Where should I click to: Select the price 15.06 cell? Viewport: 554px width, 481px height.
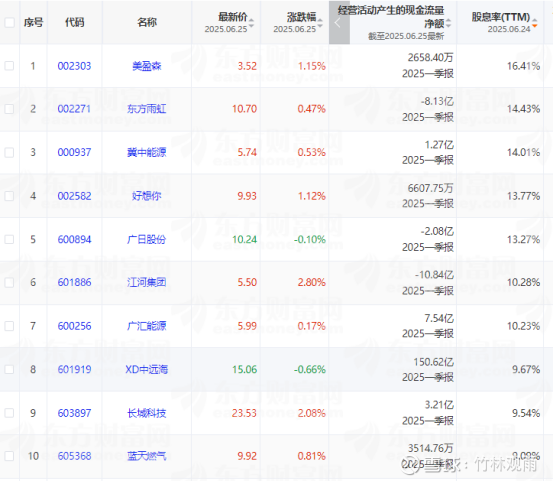click(244, 369)
